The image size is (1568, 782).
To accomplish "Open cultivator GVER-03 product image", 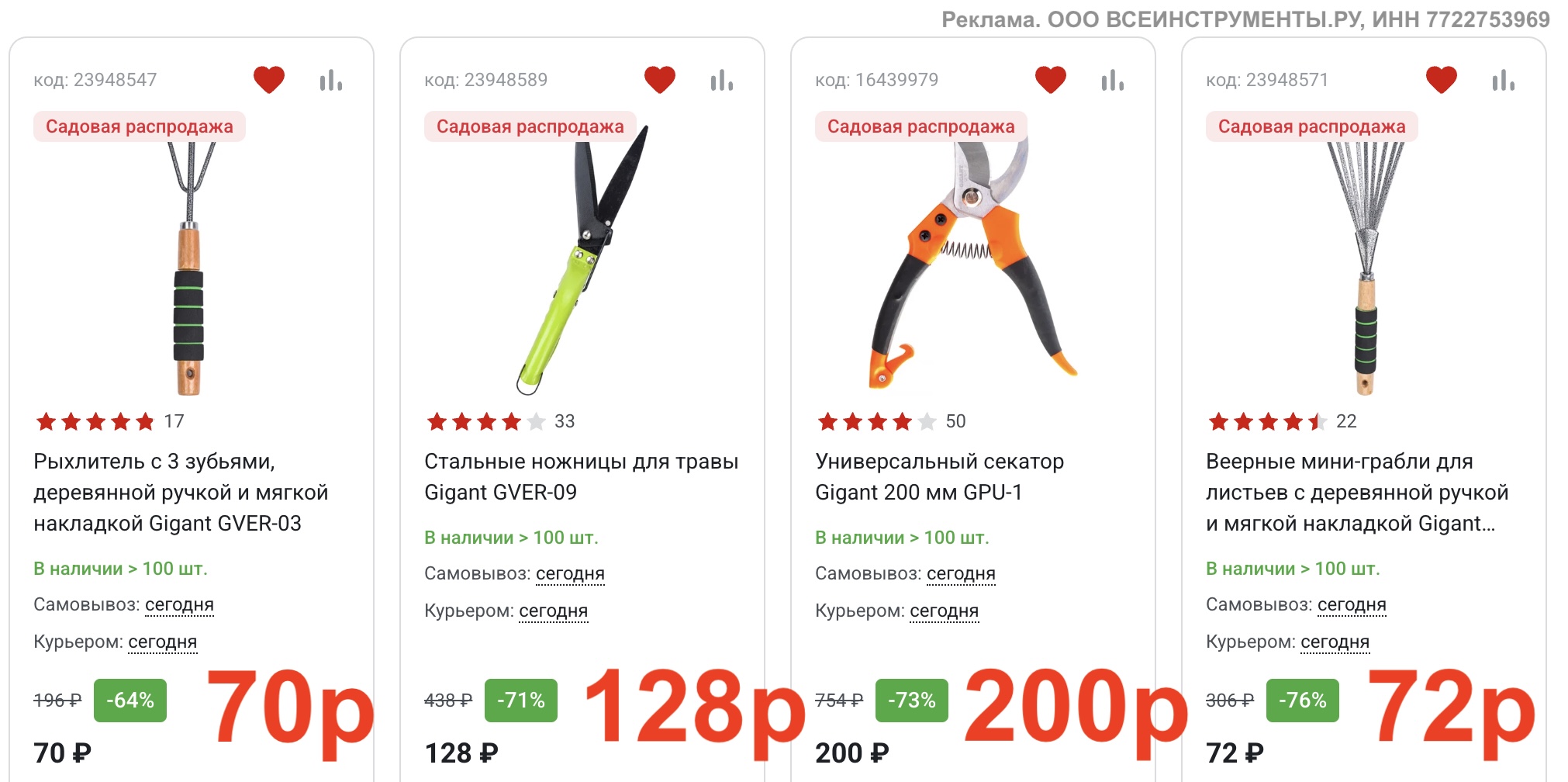I will 189,268.
